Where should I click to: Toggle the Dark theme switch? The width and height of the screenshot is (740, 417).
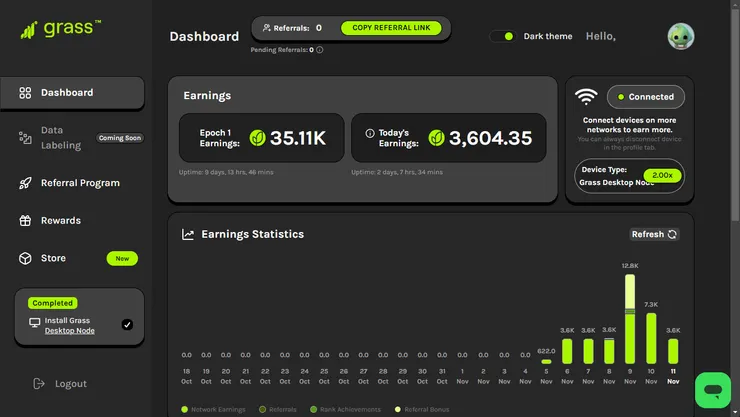[x=503, y=36]
